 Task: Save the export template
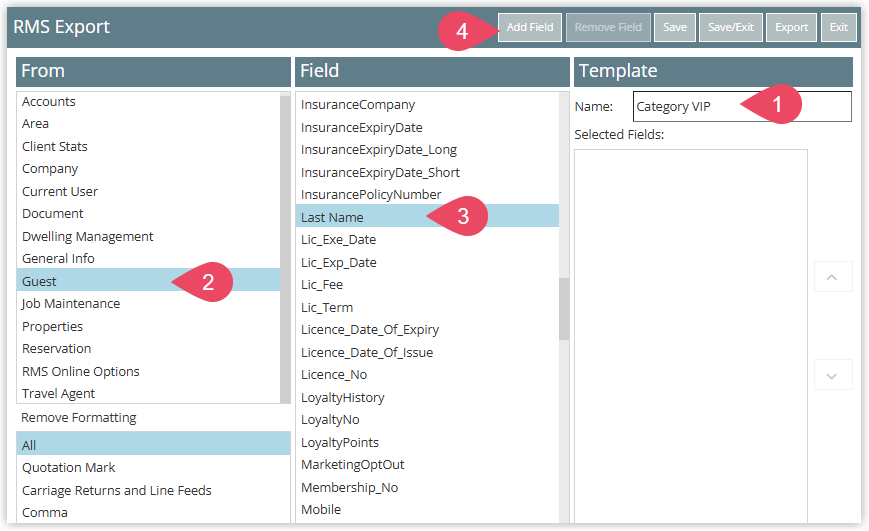coord(674,27)
